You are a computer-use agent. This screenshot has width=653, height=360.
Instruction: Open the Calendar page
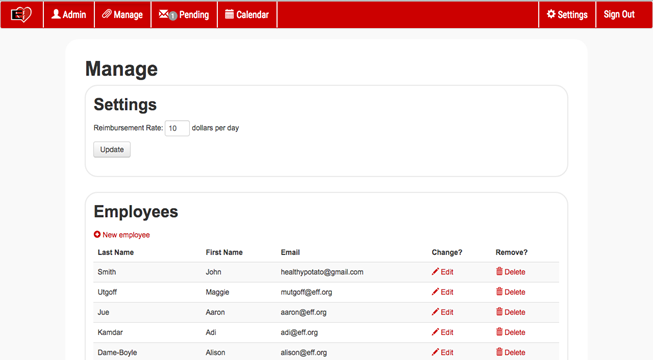(247, 15)
